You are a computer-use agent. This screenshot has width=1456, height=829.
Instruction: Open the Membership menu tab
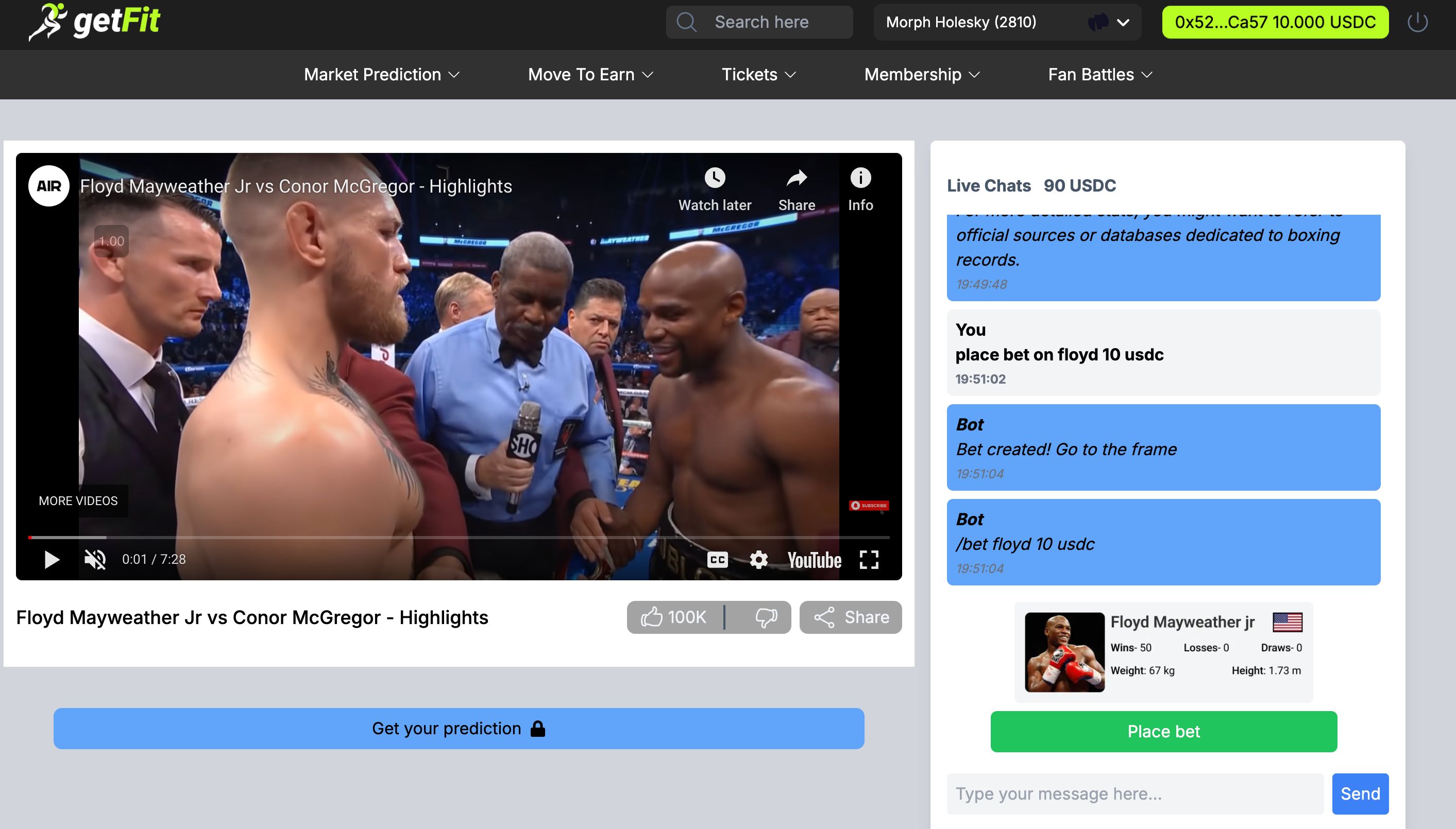(922, 74)
